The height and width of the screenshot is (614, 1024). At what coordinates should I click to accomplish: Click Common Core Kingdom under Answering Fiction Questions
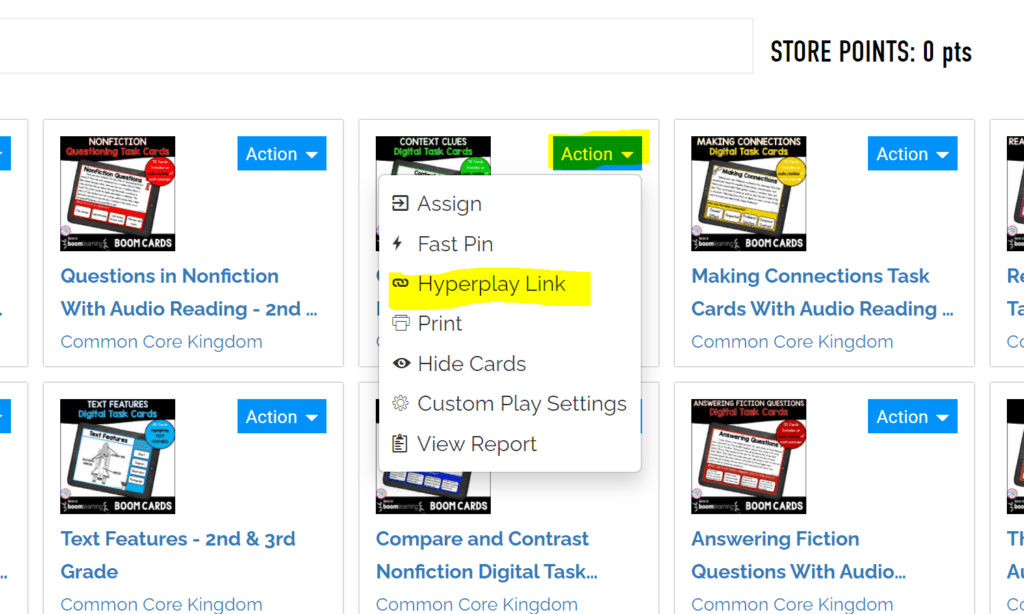click(x=792, y=604)
